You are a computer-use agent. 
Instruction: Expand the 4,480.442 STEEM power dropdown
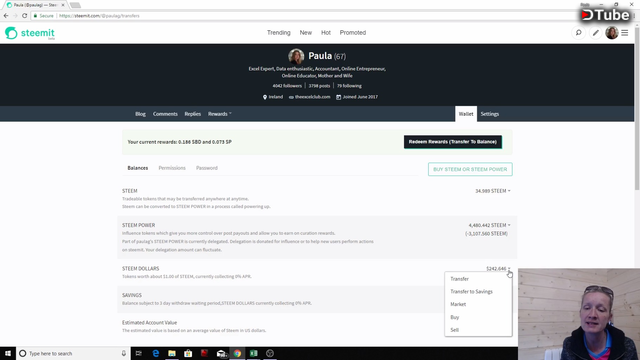[x=489, y=225]
